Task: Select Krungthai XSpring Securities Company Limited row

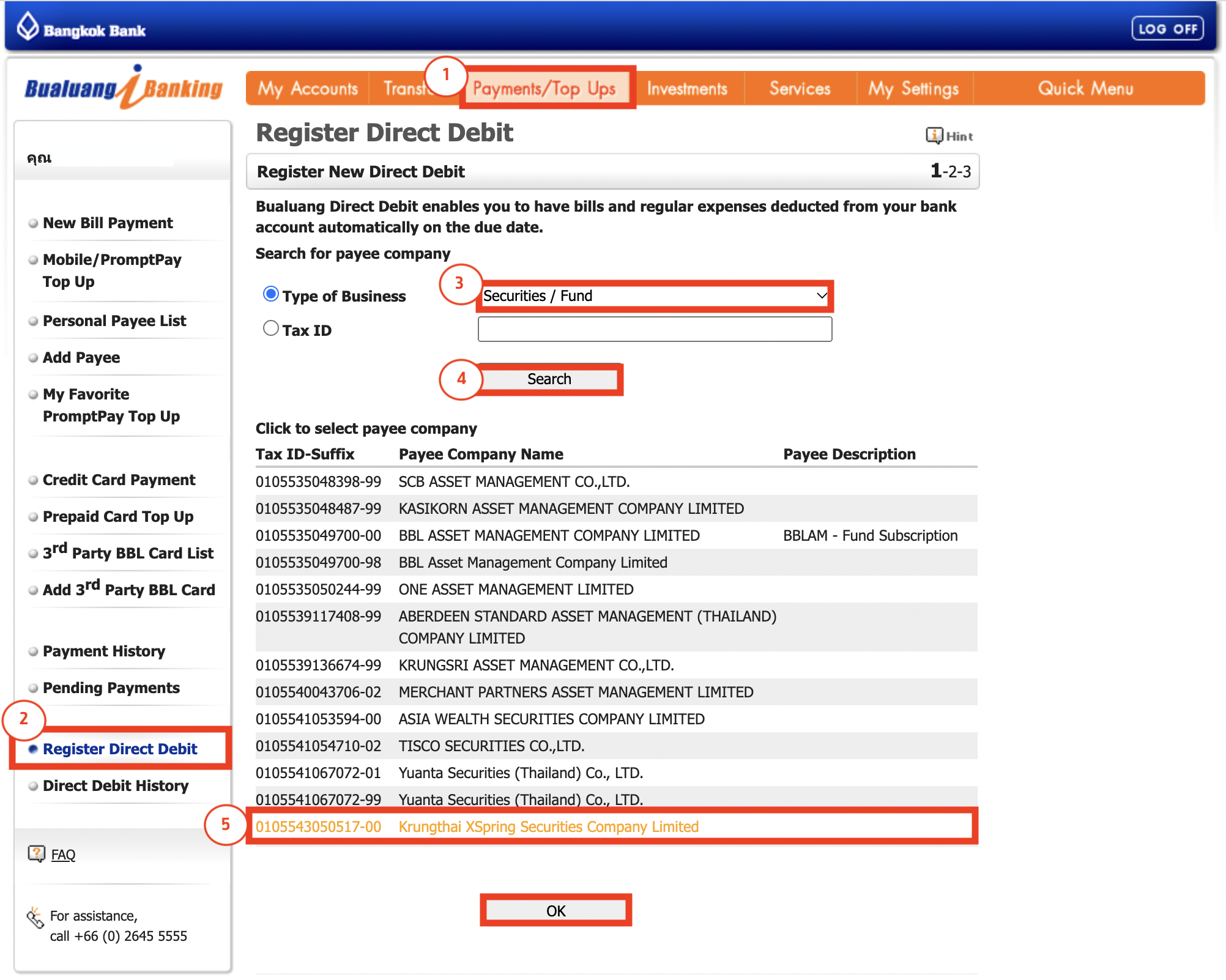Action: click(x=548, y=826)
